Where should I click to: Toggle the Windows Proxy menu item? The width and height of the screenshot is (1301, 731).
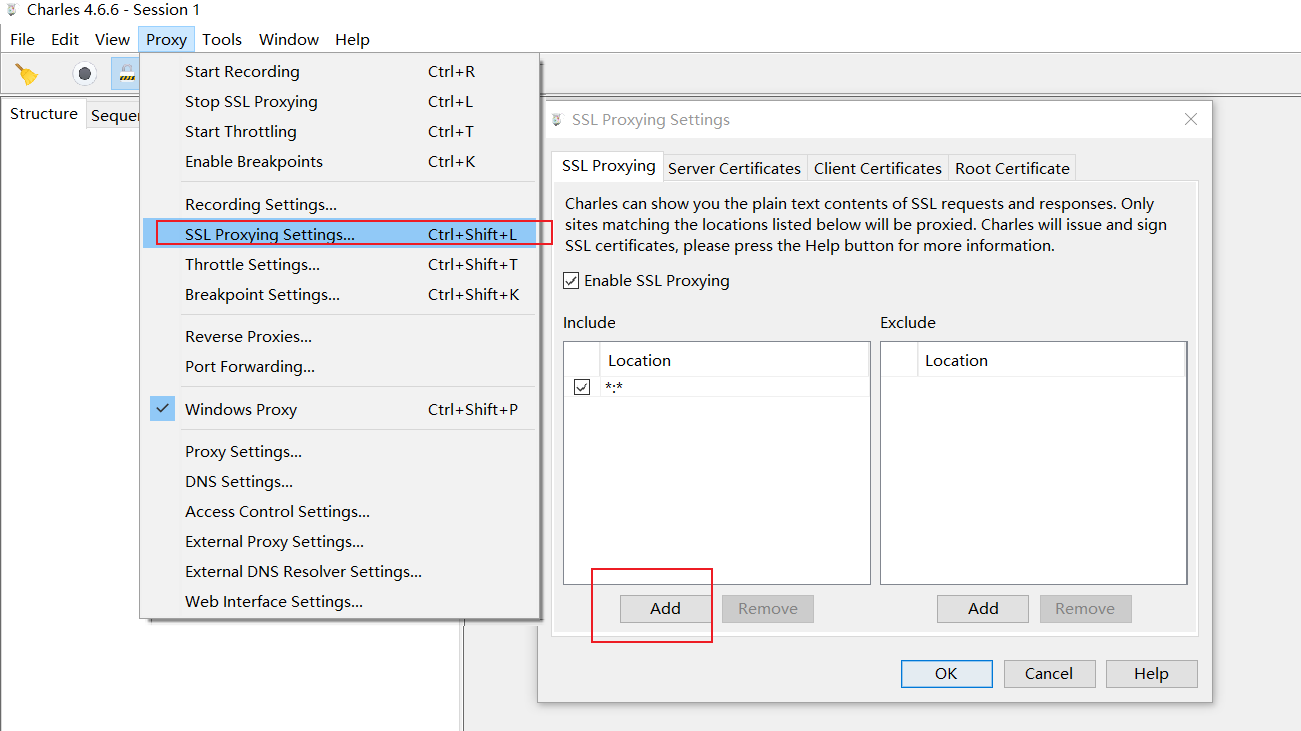click(340, 409)
